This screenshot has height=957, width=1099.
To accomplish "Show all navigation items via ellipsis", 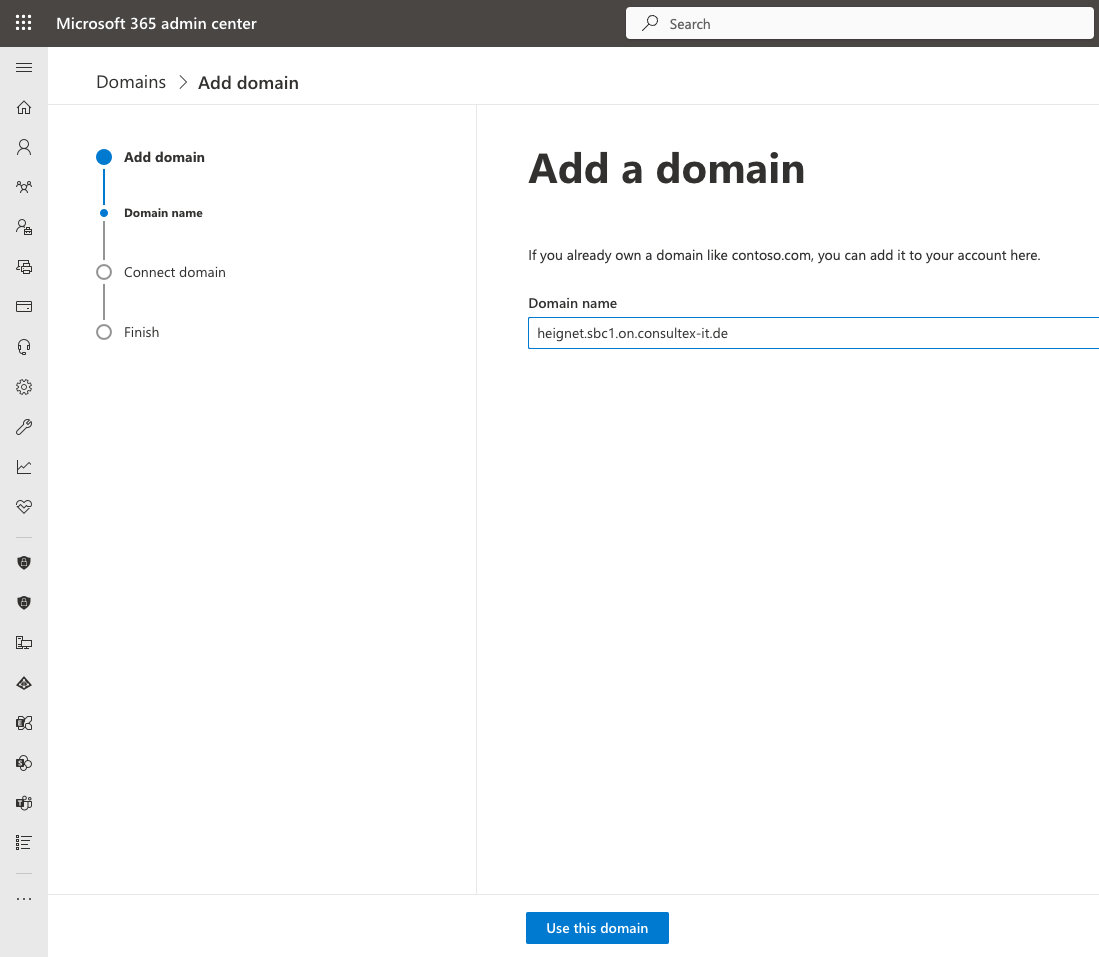I will tap(24, 899).
